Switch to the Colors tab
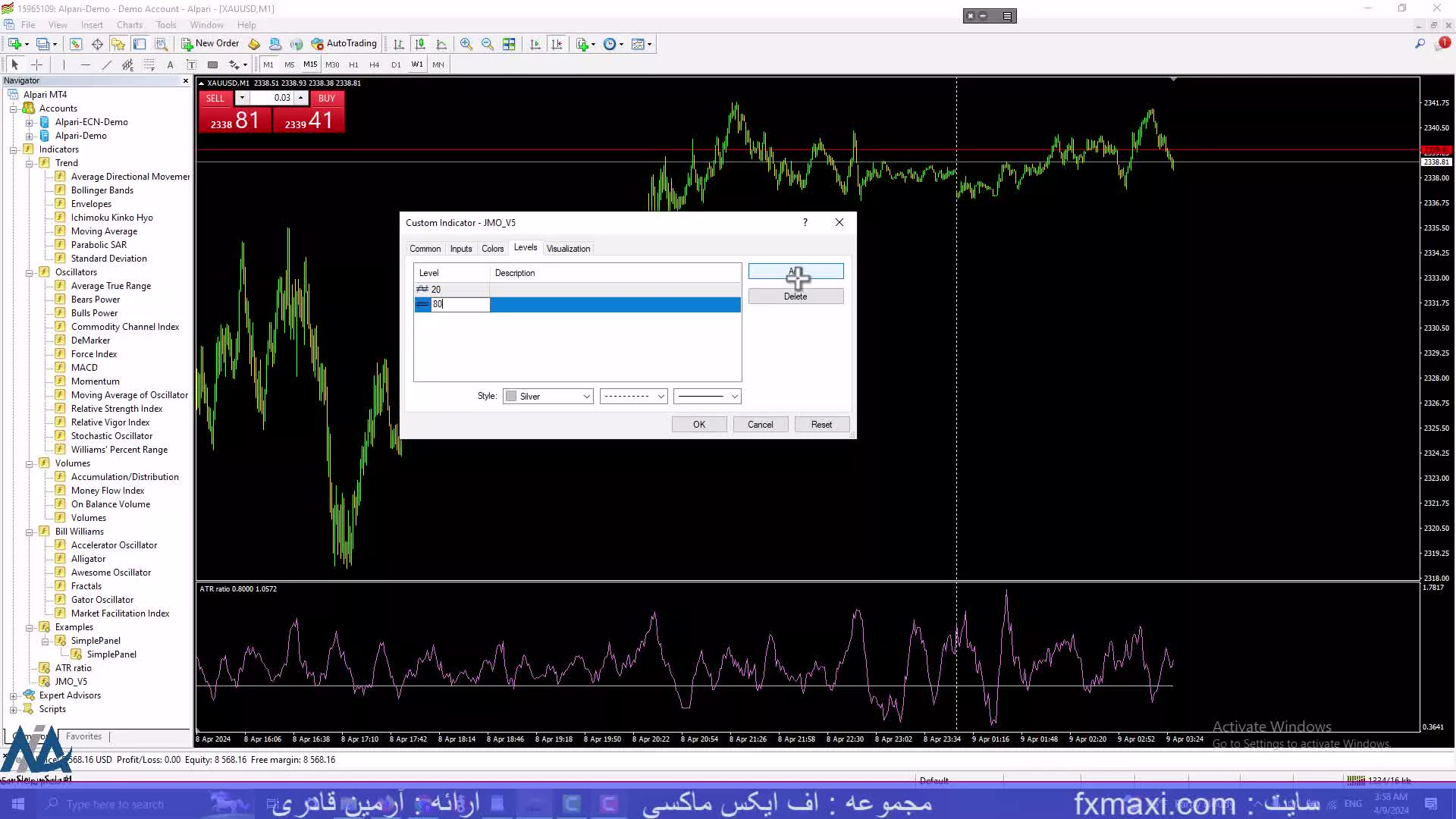Screen dimensions: 1456x819 tap(492, 248)
